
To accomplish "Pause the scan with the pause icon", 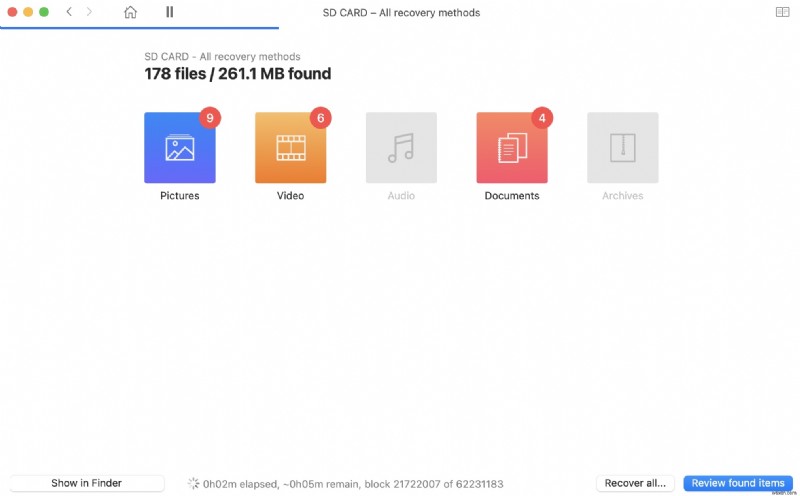I will (x=169, y=12).
